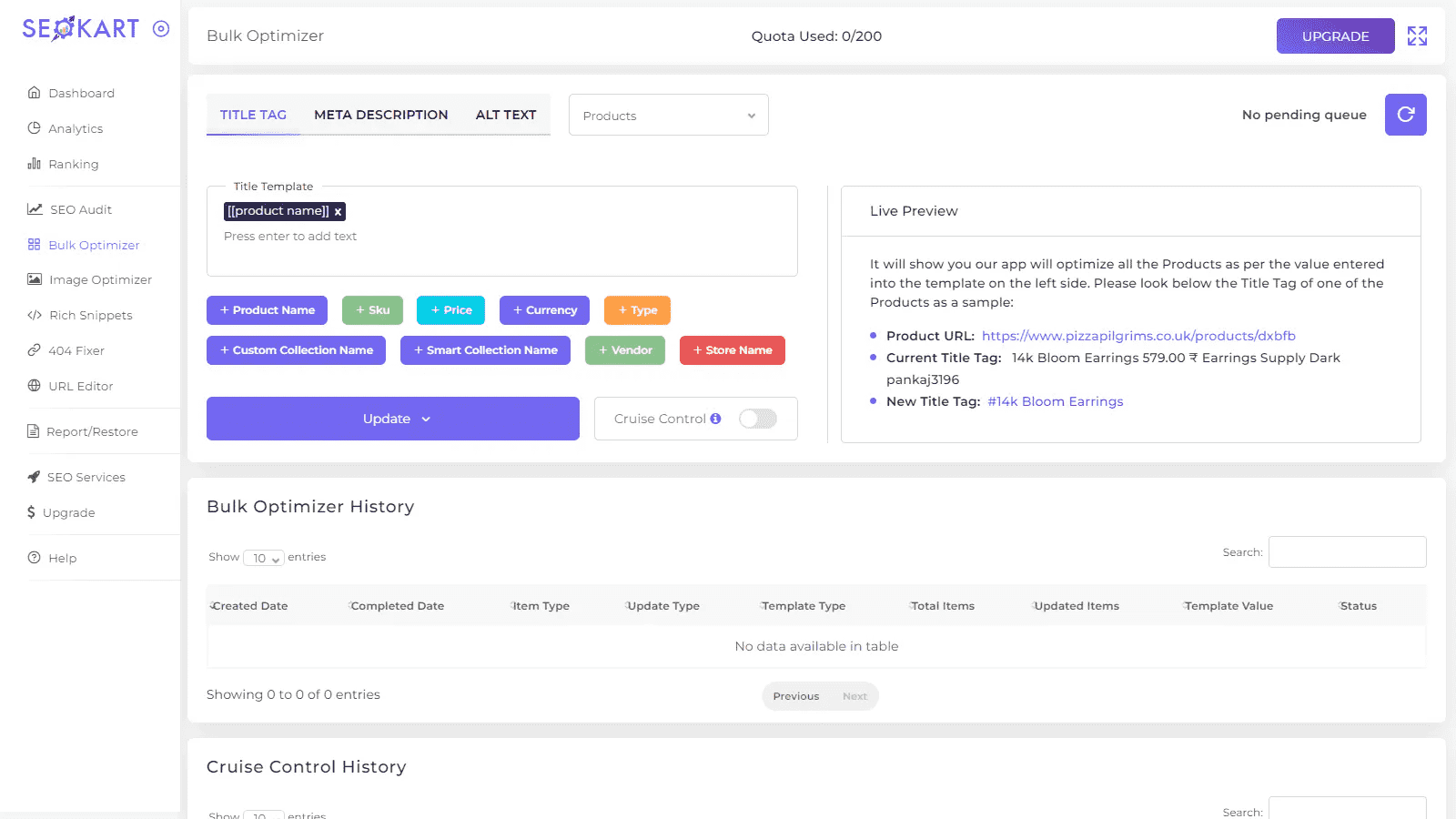Image resolution: width=1456 pixels, height=819 pixels.
Task: Add the Store Name tag
Action: [x=732, y=350]
